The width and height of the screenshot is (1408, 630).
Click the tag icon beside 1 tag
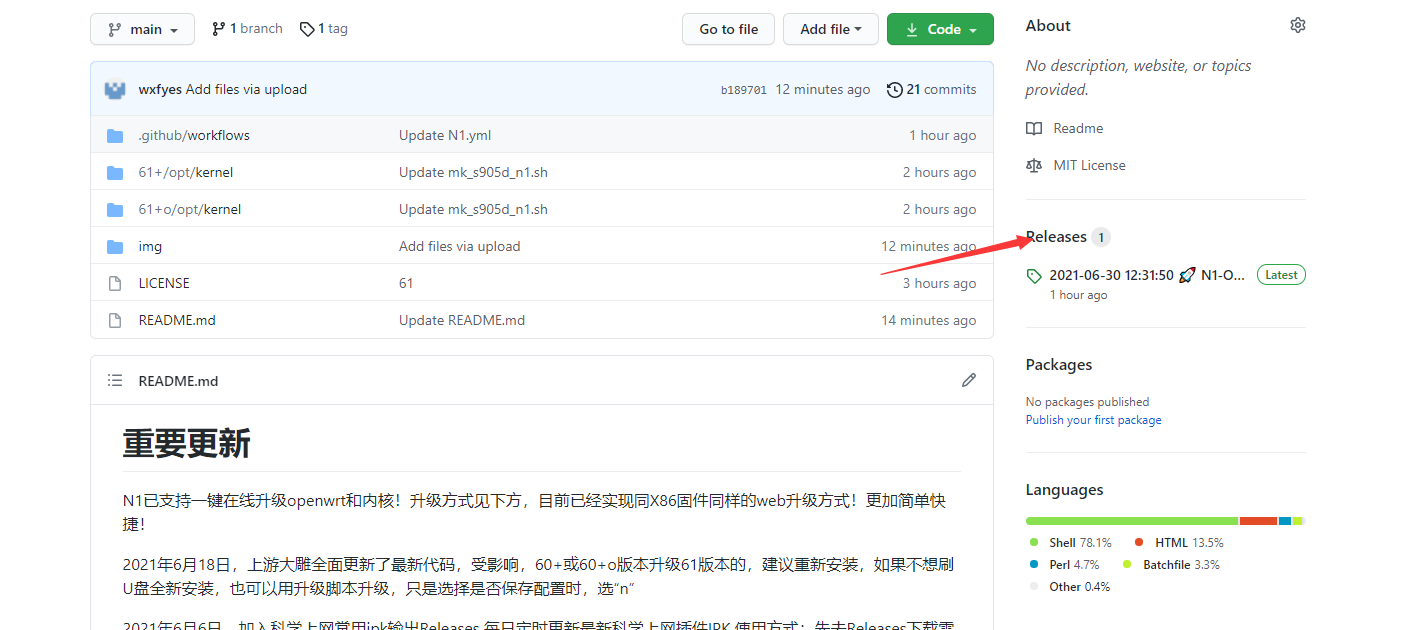point(306,28)
